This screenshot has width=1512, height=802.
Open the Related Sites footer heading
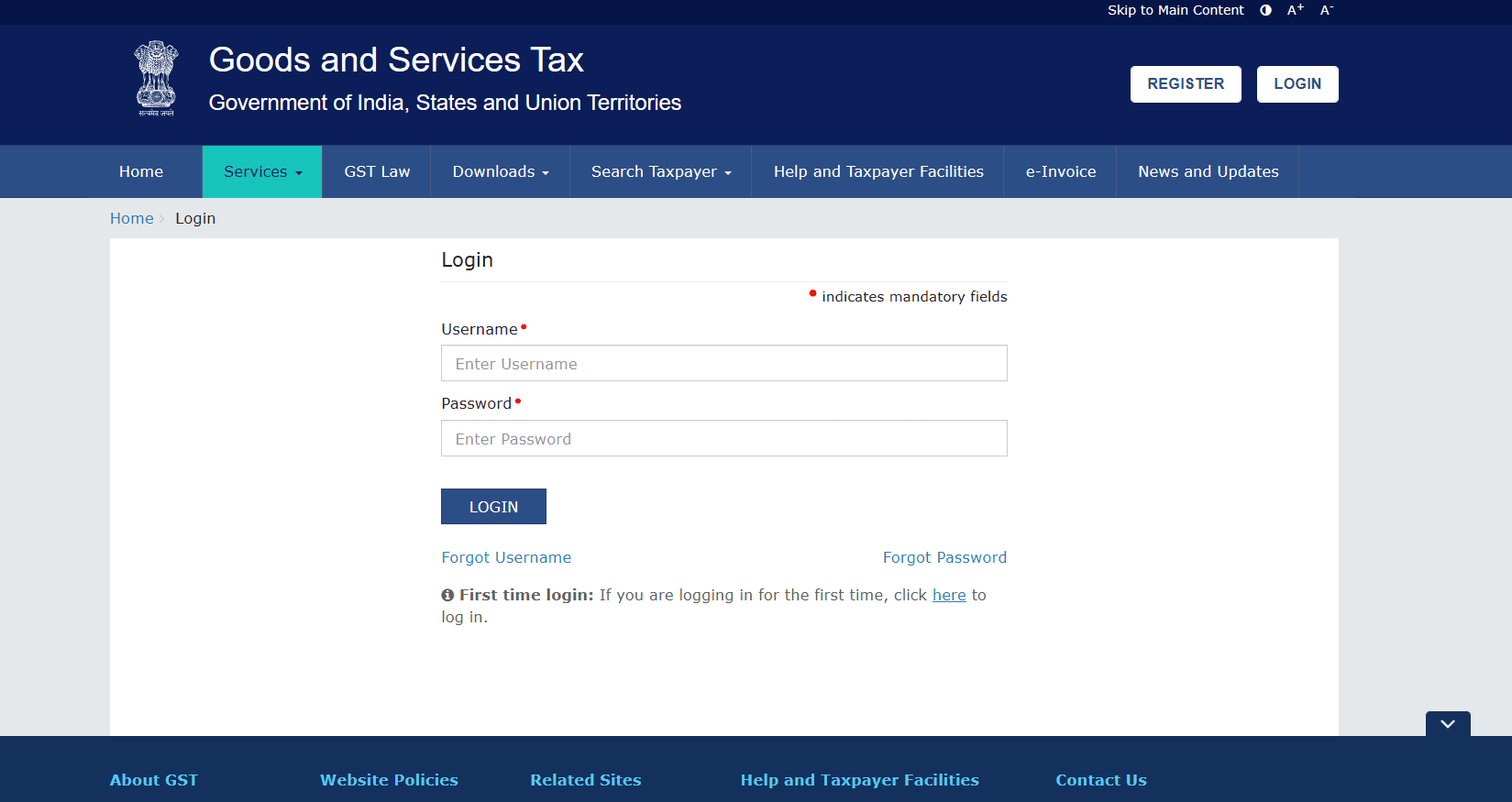[586, 780]
